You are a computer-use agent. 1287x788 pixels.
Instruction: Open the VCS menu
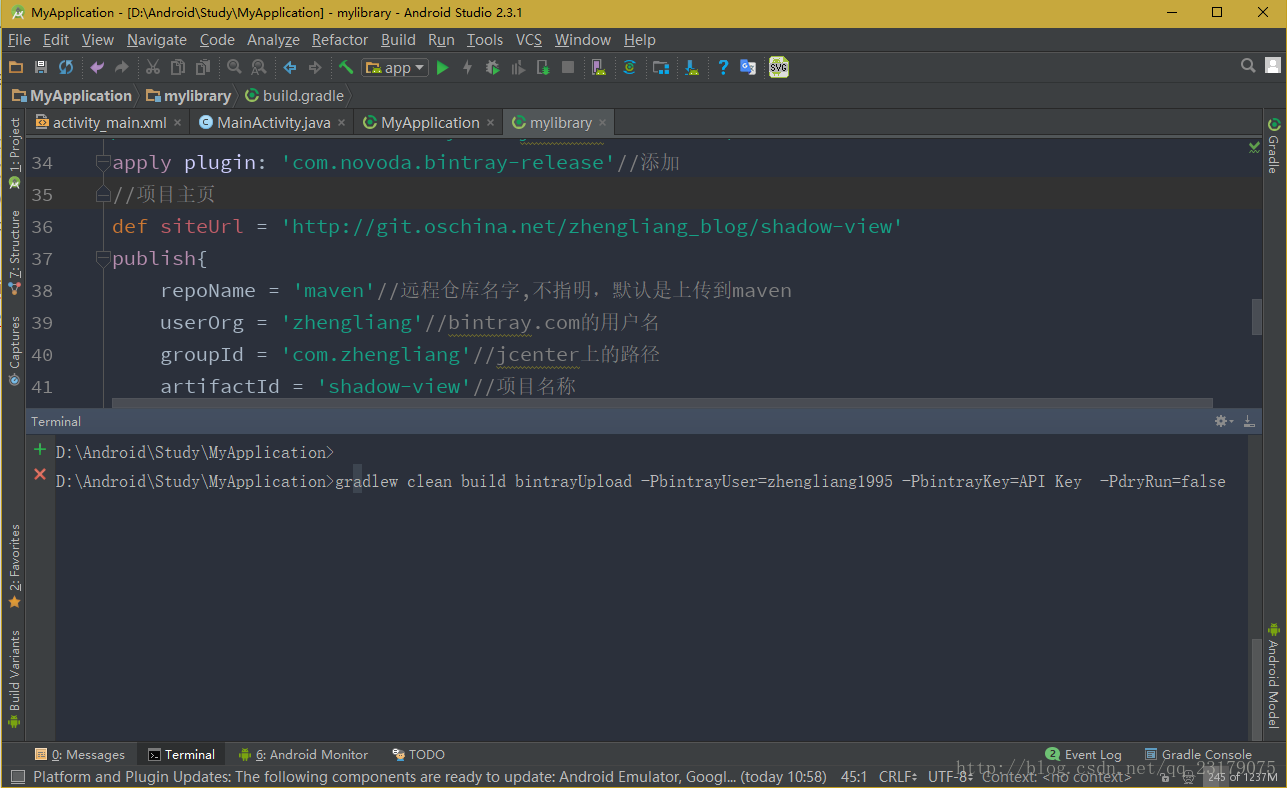(529, 40)
